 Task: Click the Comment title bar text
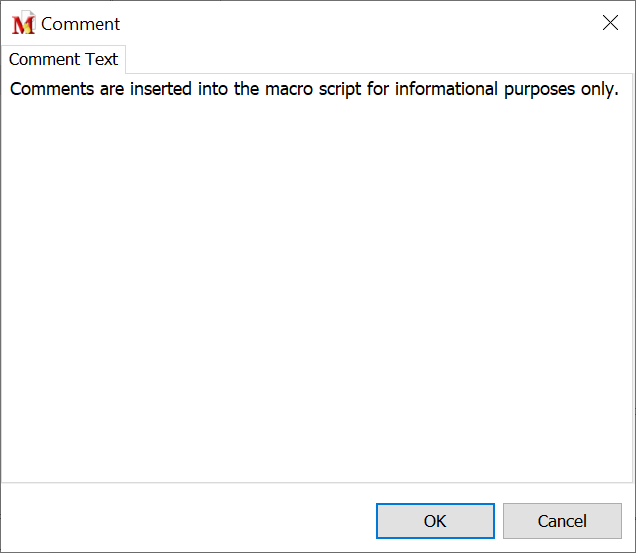click(81, 24)
